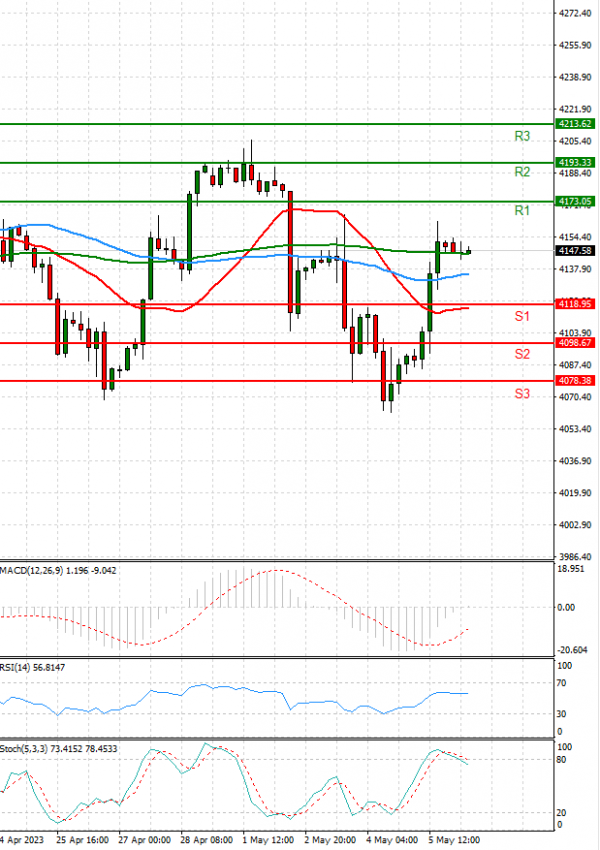
Task: Click the 4087.40 price axis value
Action: (575, 365)
